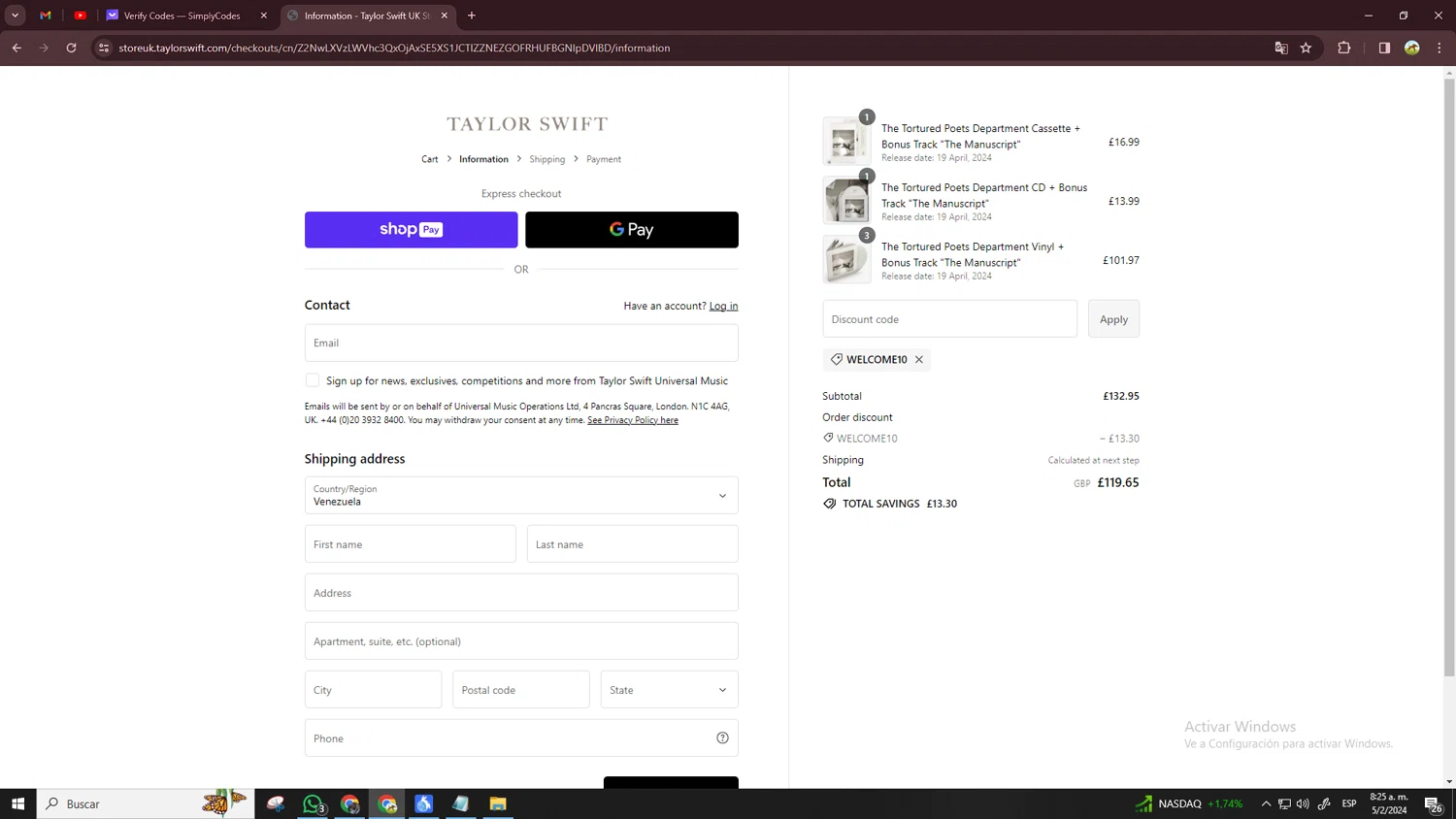This screenshot has width=1456, height=819.
Task: Open the Google Translate page icon
Action: [1281, 48]
